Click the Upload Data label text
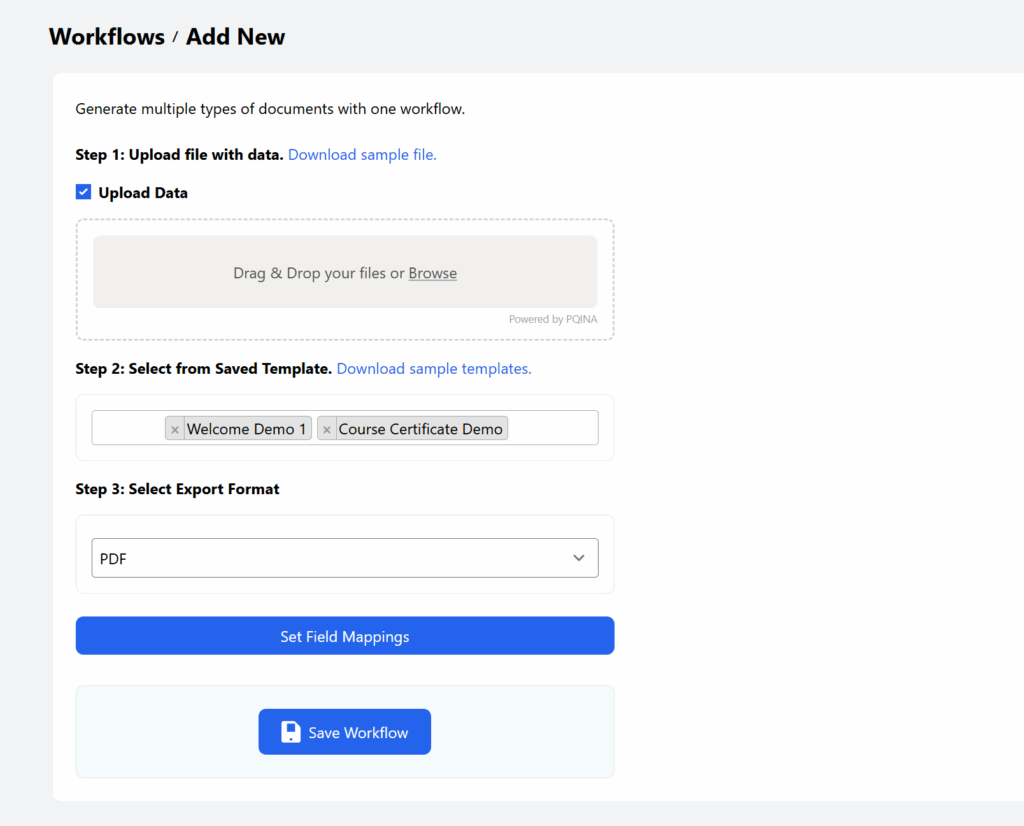Screen dimensions: 1024x826 pos(143,193)
